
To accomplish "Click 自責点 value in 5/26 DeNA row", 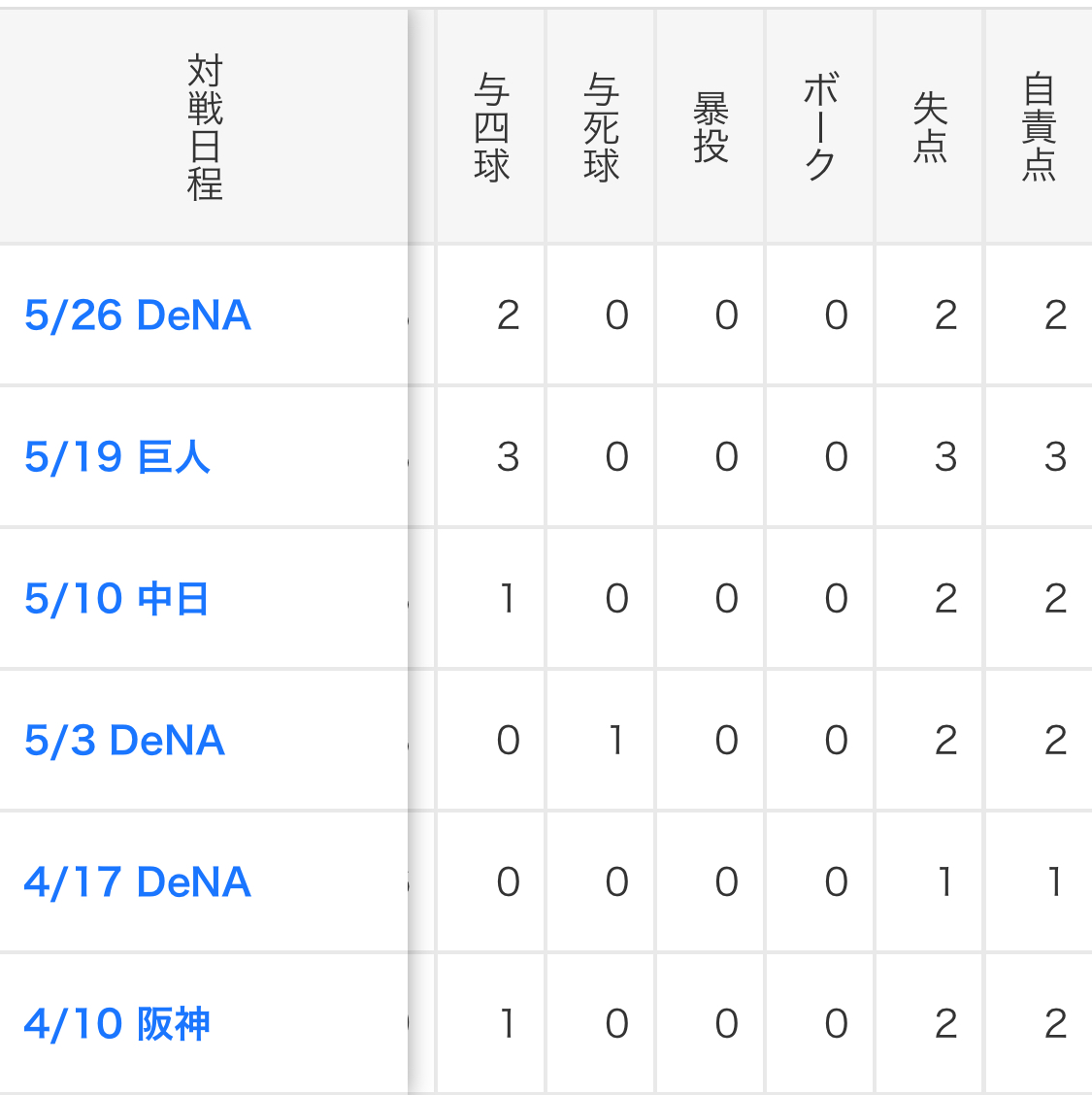I will (x=1055, y=315).
